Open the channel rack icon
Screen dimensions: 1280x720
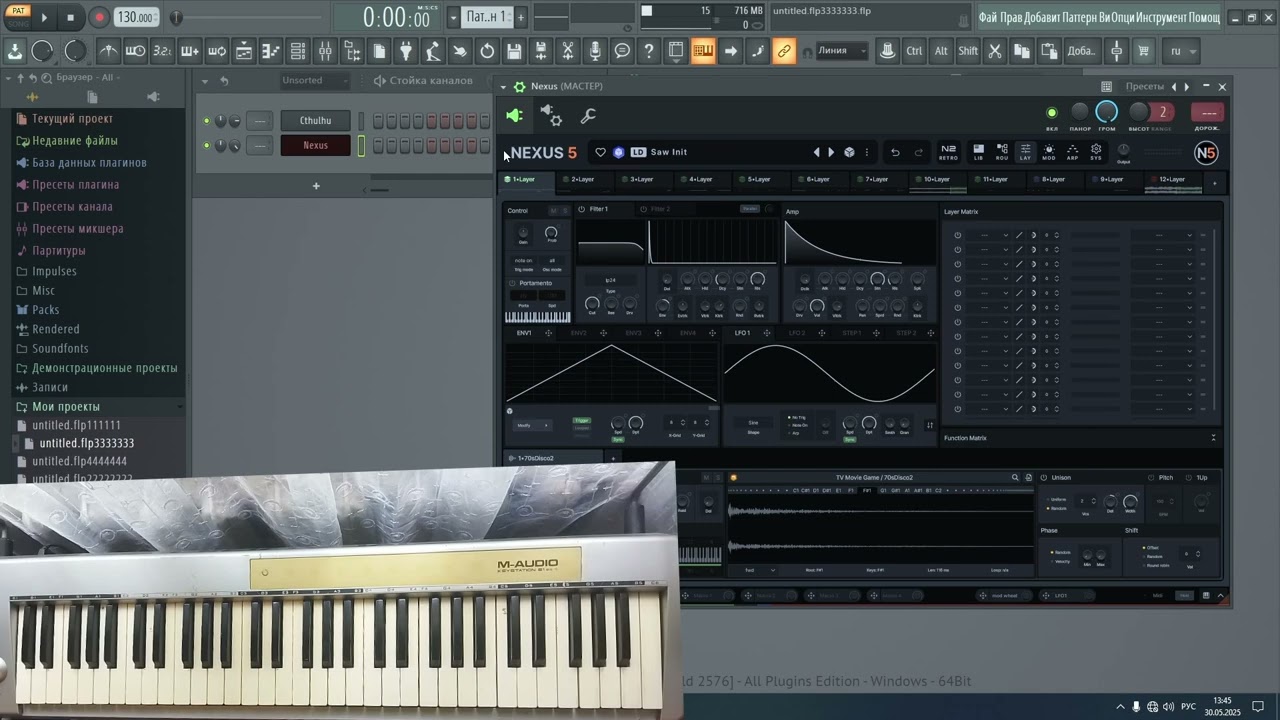pos(298,51)
